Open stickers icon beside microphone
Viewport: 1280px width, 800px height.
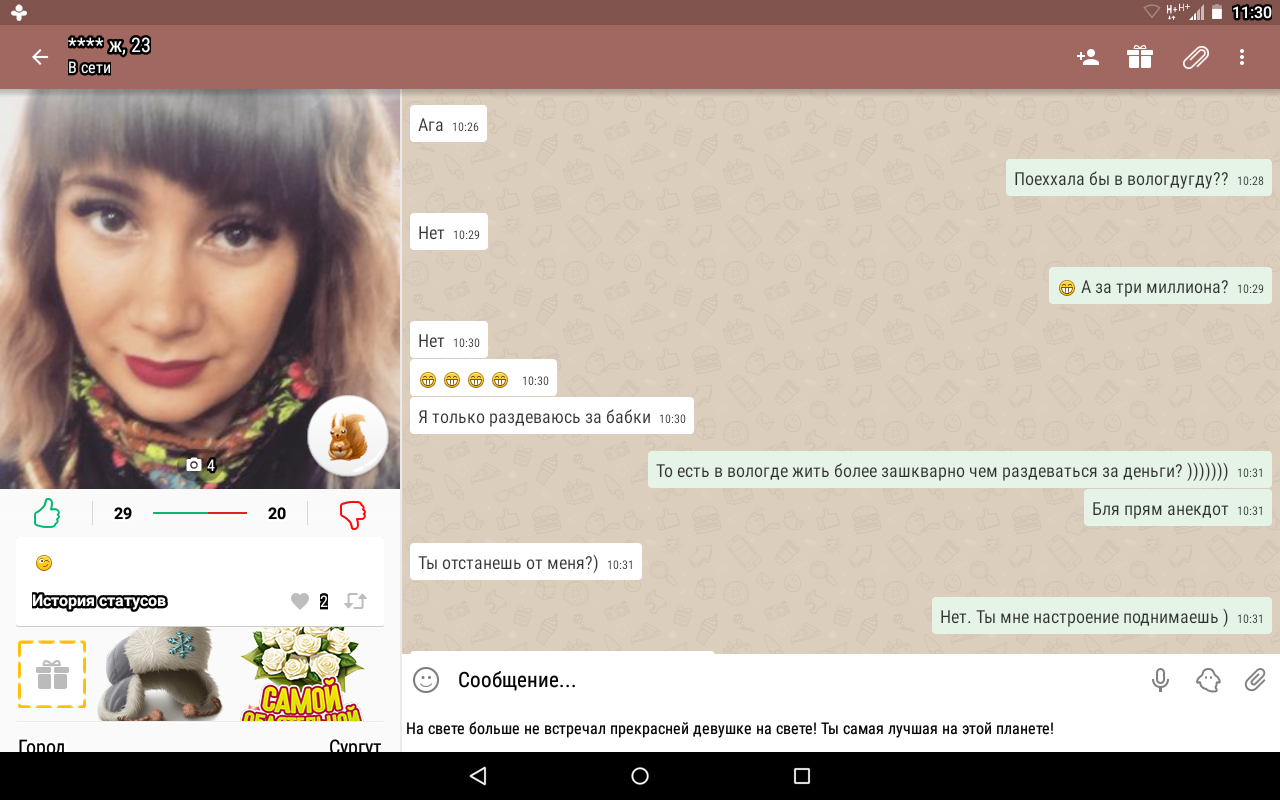point(1208,680)
